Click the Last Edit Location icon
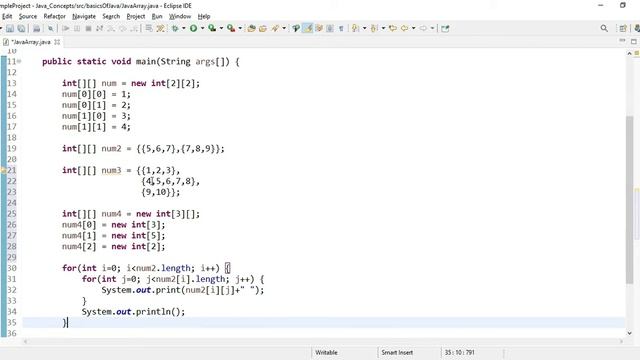Image resolution: width=640 pixels, height=360 pixels. 393,29
